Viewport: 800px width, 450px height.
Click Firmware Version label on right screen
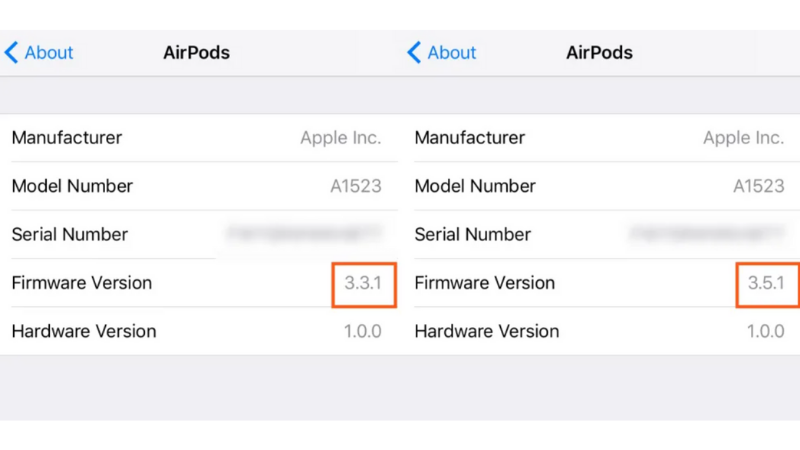pyautogui.click(x=485, y=283)
